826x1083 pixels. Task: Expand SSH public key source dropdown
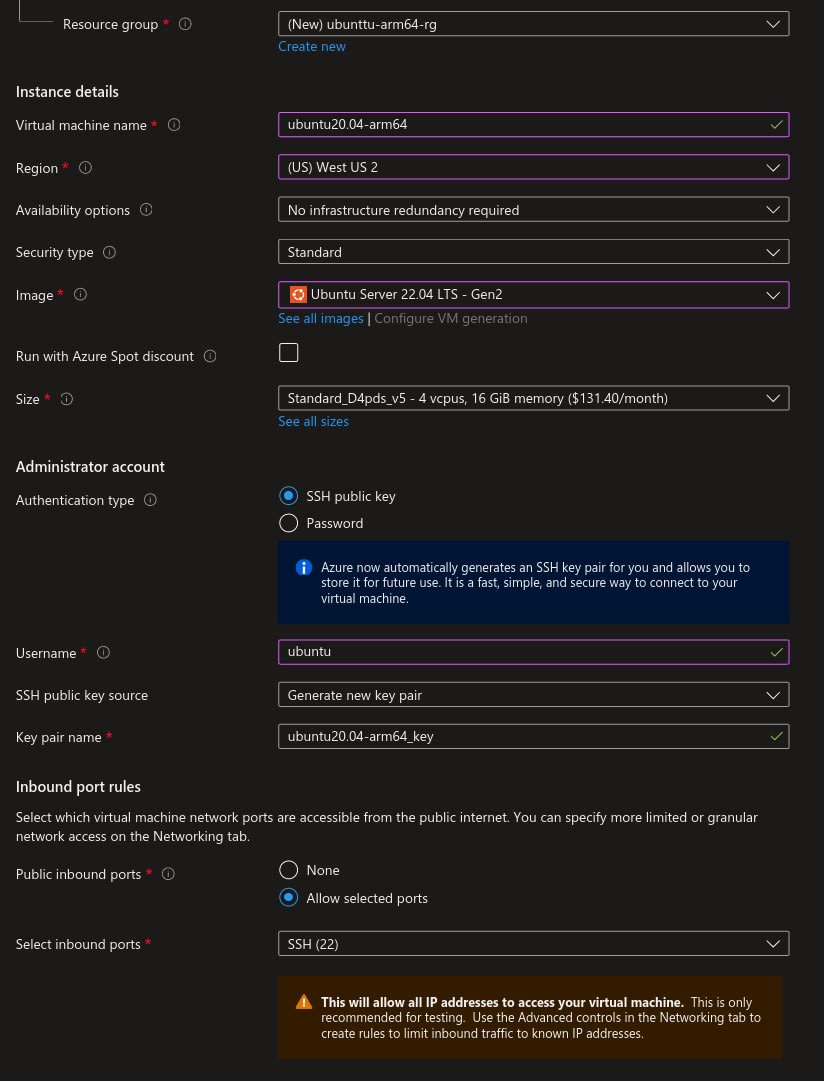533,695
